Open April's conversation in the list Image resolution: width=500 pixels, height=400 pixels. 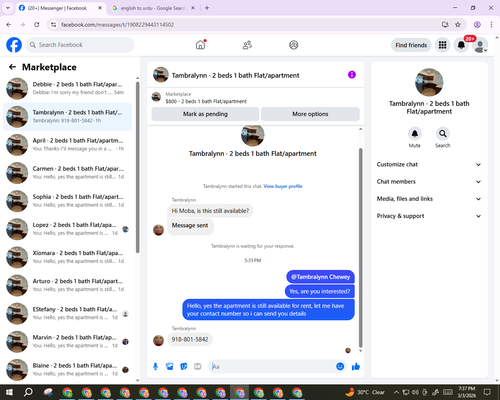tap(67, 145)
